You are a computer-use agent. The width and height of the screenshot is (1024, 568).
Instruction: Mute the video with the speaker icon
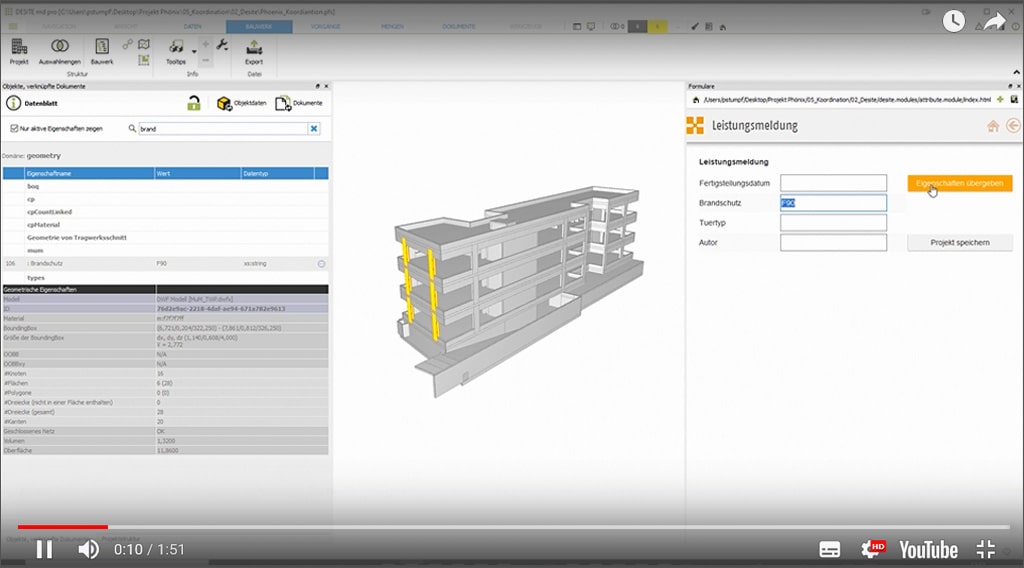[x=88, y=549]
